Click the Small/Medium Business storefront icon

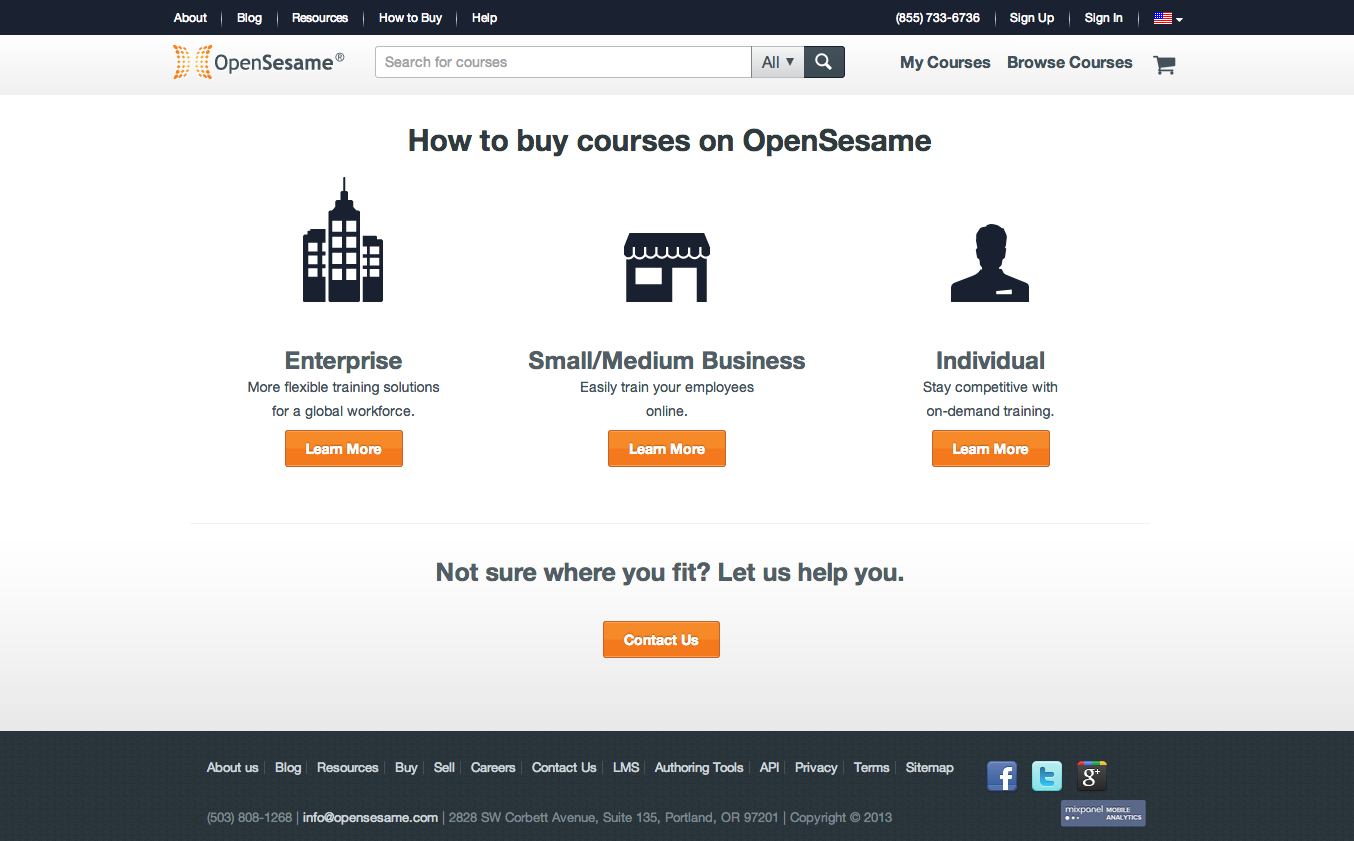tap(666, 267)
